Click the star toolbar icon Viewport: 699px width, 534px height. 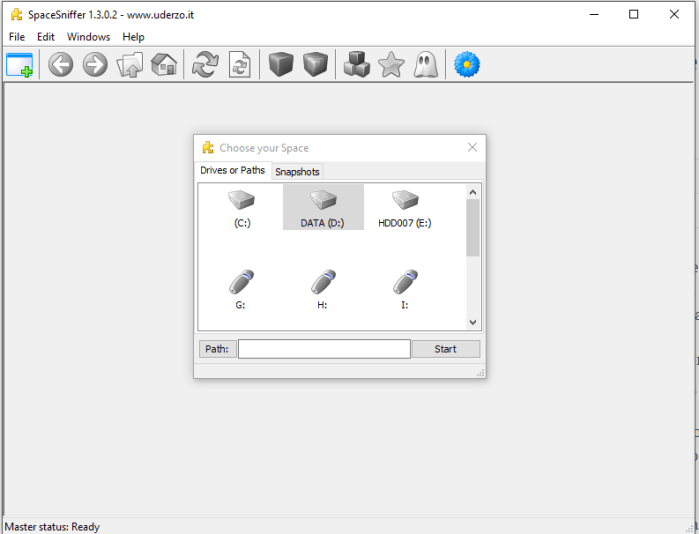click(391, 65)
